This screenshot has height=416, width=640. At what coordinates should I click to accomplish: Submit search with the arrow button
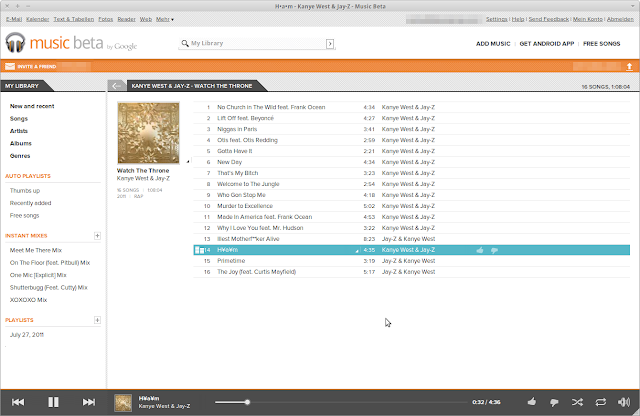click(x=330, y=44)
